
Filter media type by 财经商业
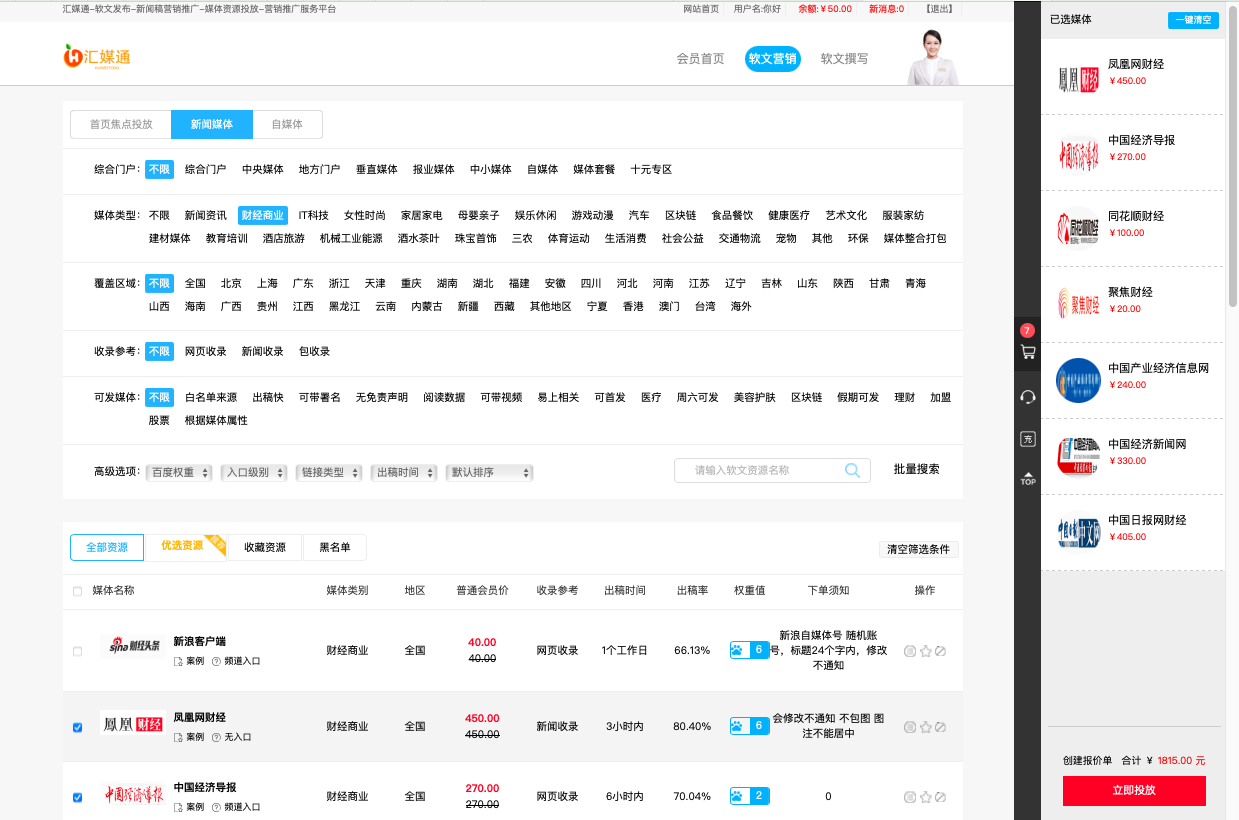point(263,215)
